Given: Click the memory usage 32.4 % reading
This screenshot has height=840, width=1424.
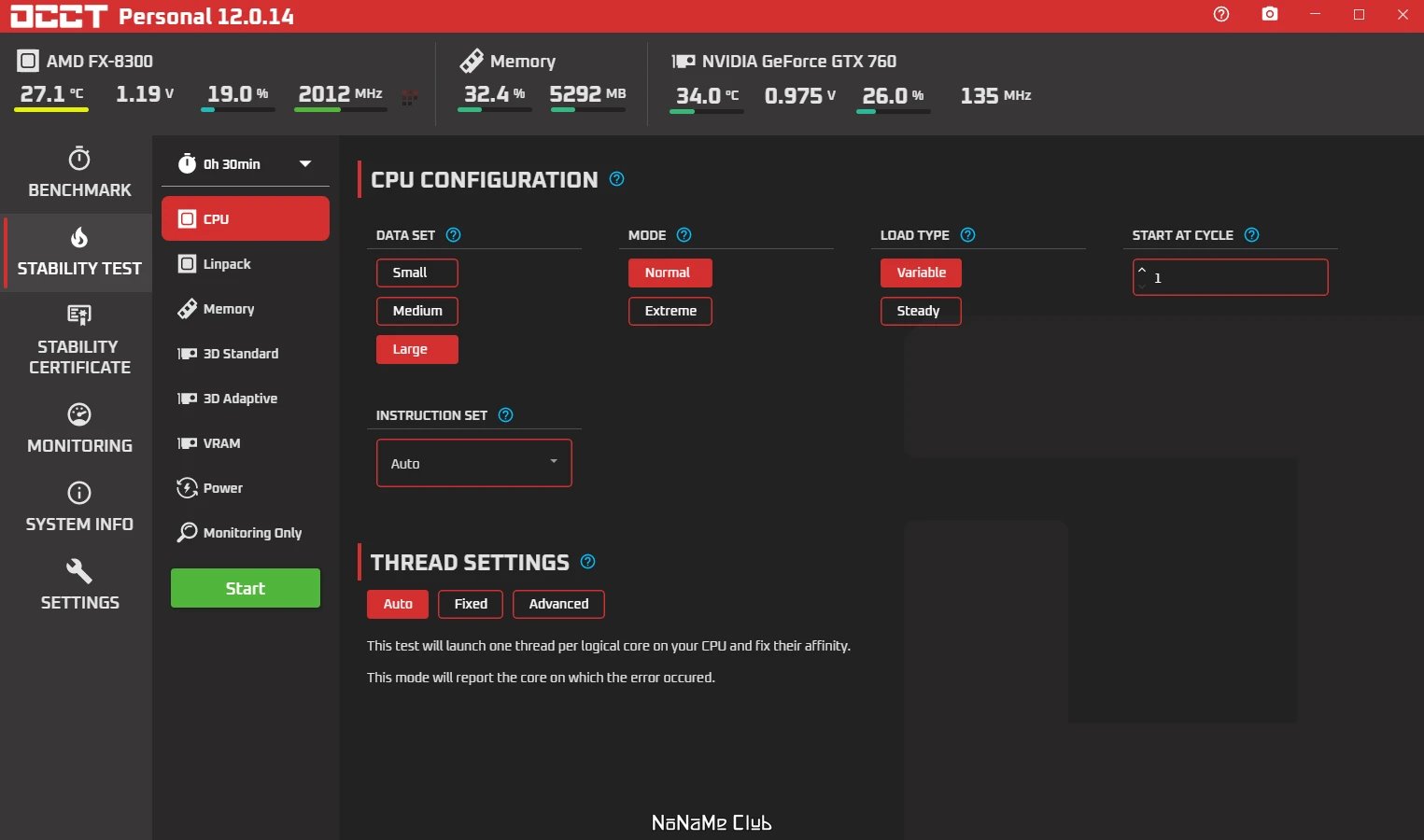Looking at the screenshot, I should click(494, 94).
